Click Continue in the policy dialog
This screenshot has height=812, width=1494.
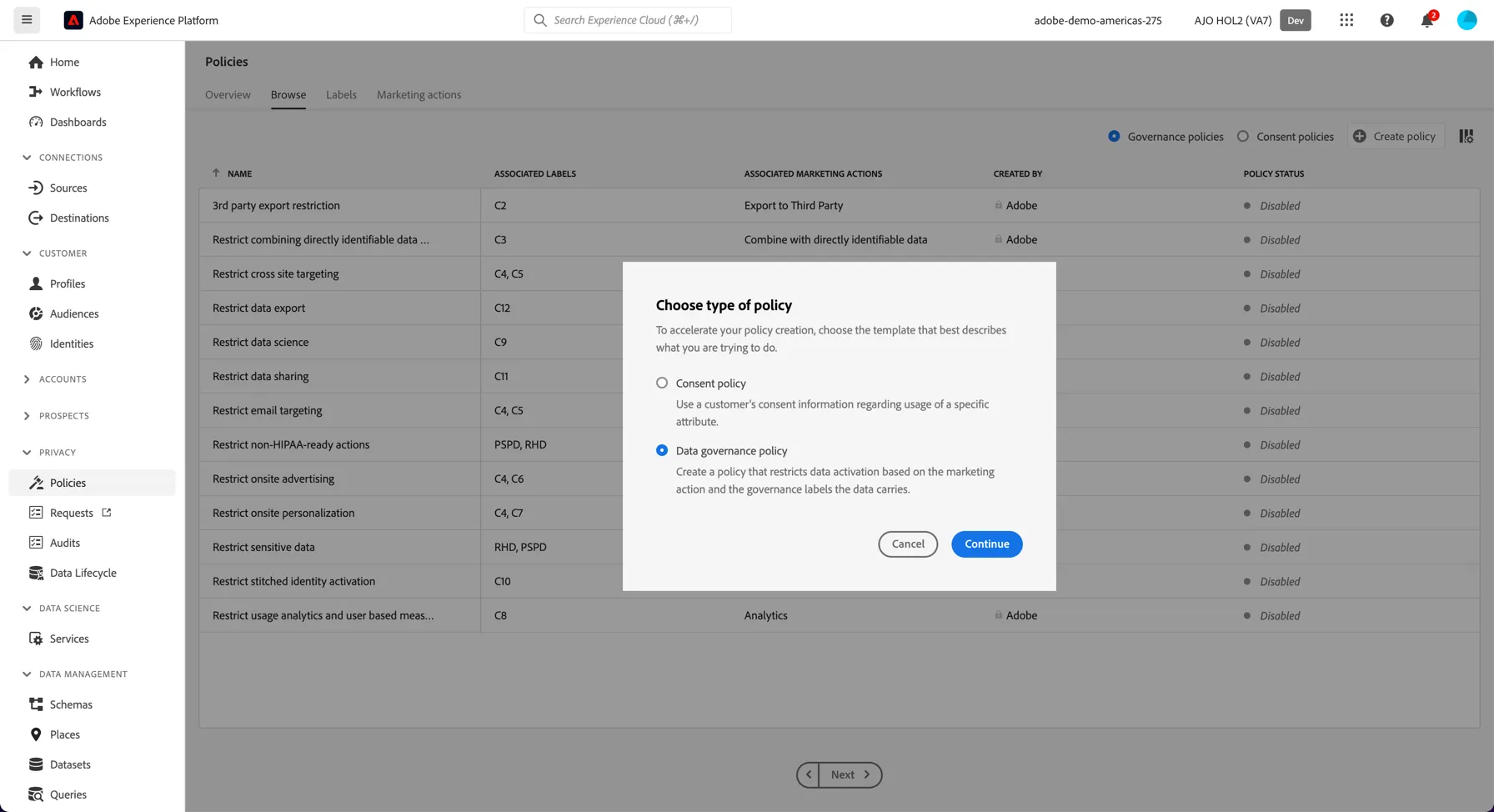coord(986,544)
